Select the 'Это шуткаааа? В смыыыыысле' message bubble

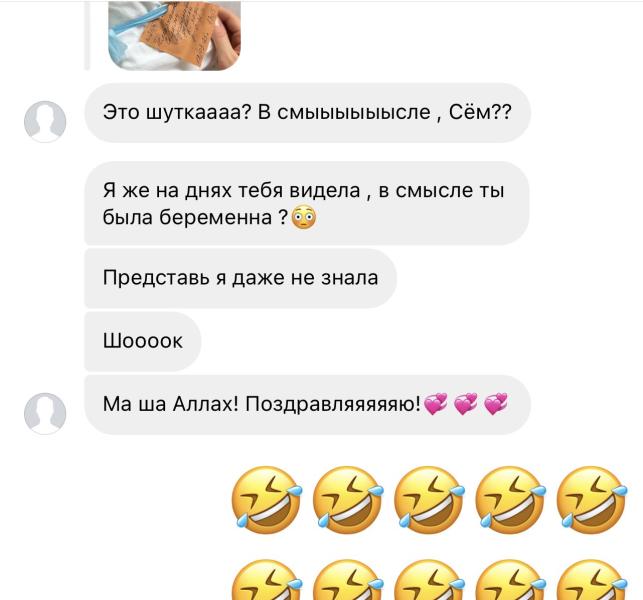308,113
